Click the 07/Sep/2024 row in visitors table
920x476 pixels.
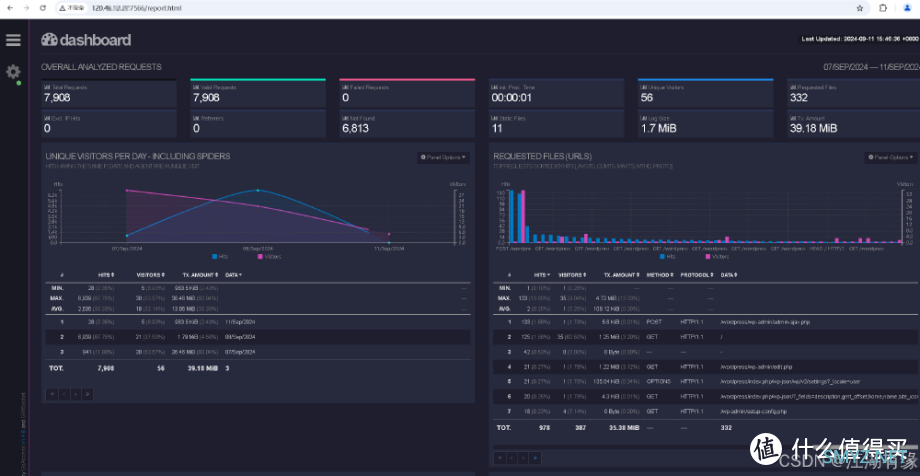258,352
